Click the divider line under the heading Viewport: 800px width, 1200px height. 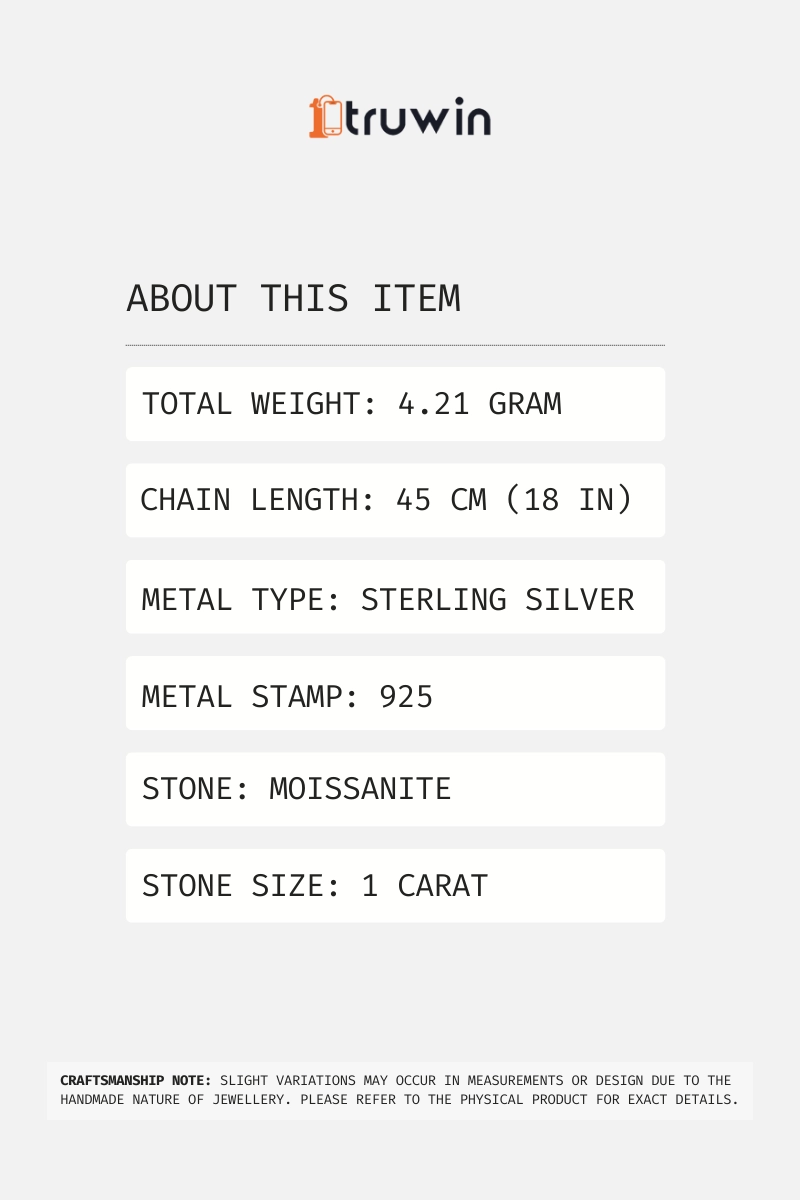point(395,345)
